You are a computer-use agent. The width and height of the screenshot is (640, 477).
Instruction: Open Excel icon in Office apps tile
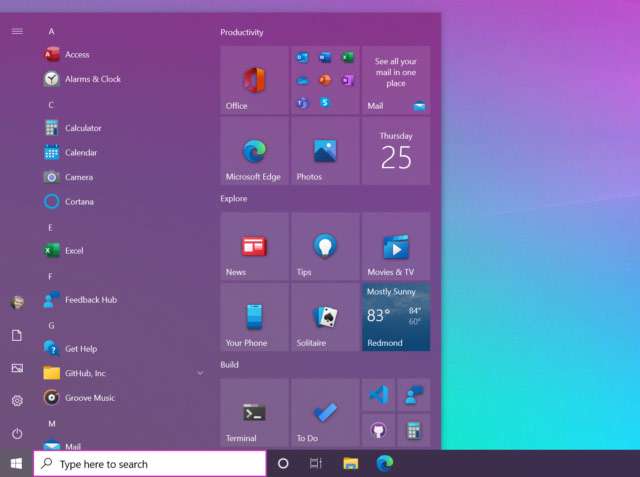click(x=347, y=58)
